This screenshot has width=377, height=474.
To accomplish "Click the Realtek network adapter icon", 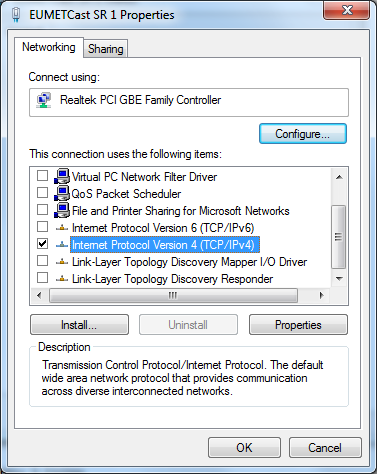I will pyautogui.click(x=44, y=100).
